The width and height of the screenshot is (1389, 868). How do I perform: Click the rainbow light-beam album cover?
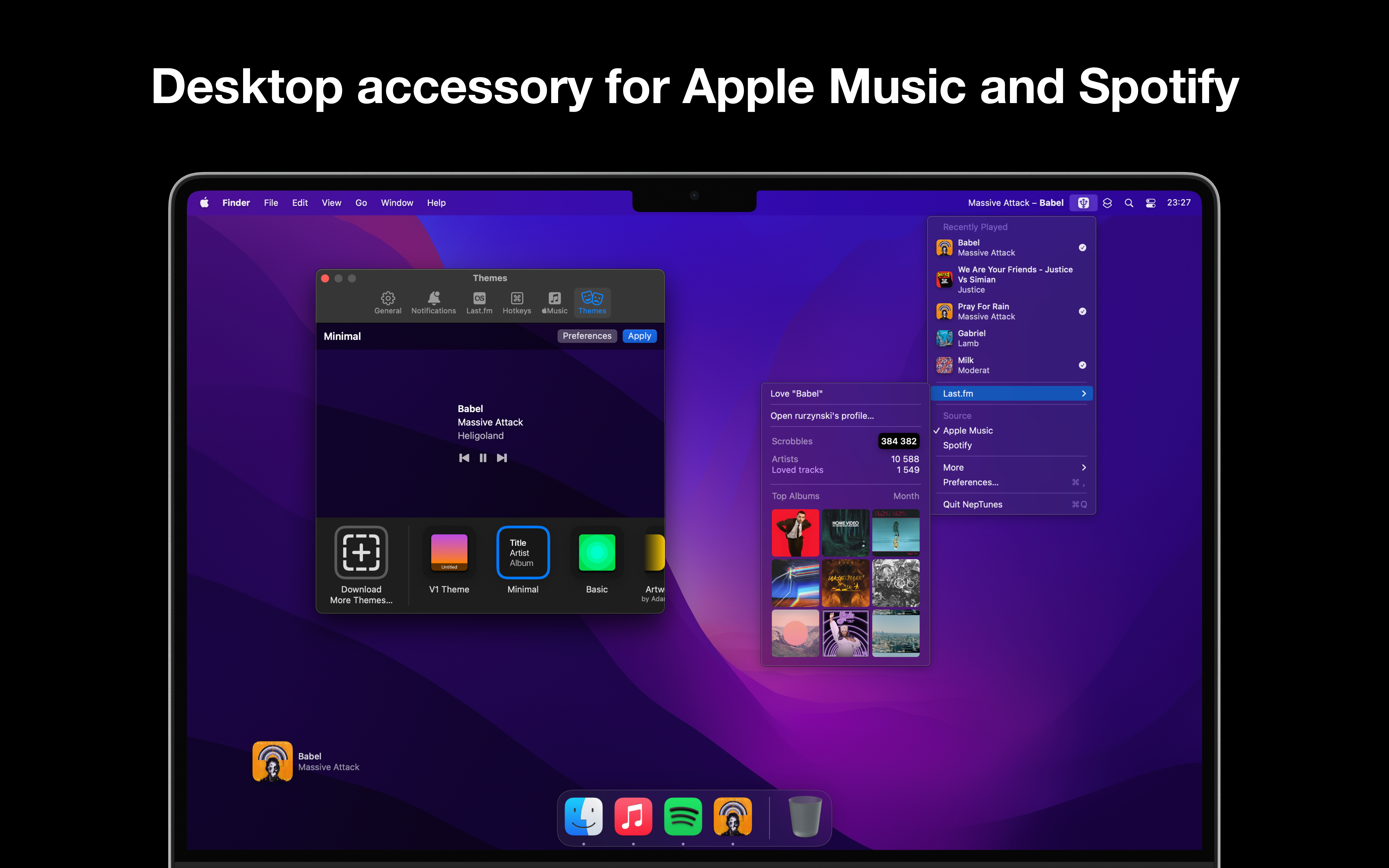click(795, 583)
